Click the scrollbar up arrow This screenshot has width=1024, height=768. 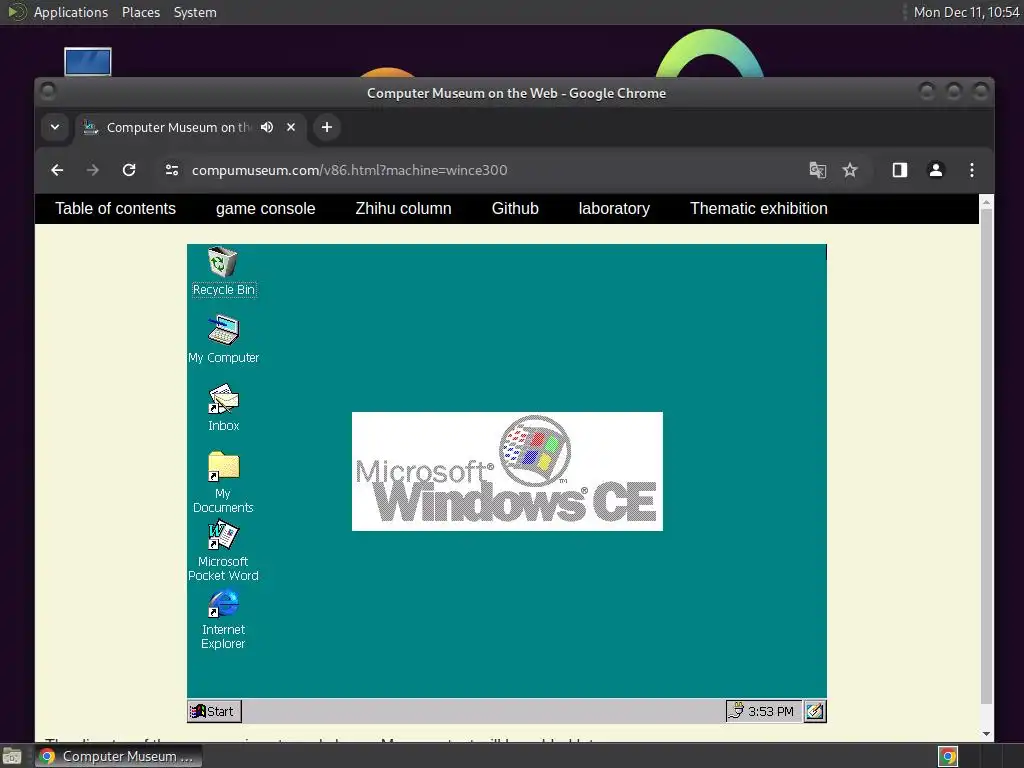tap(986, 202)
